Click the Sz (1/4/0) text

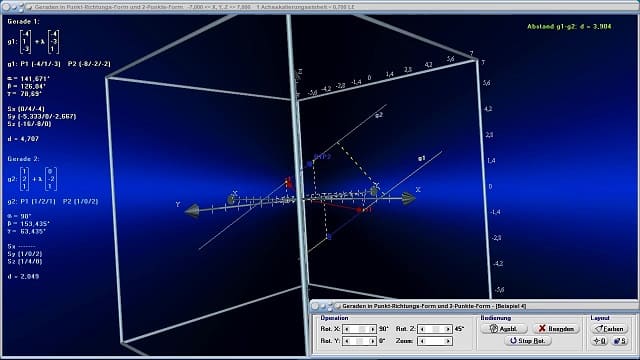(24, 261)
